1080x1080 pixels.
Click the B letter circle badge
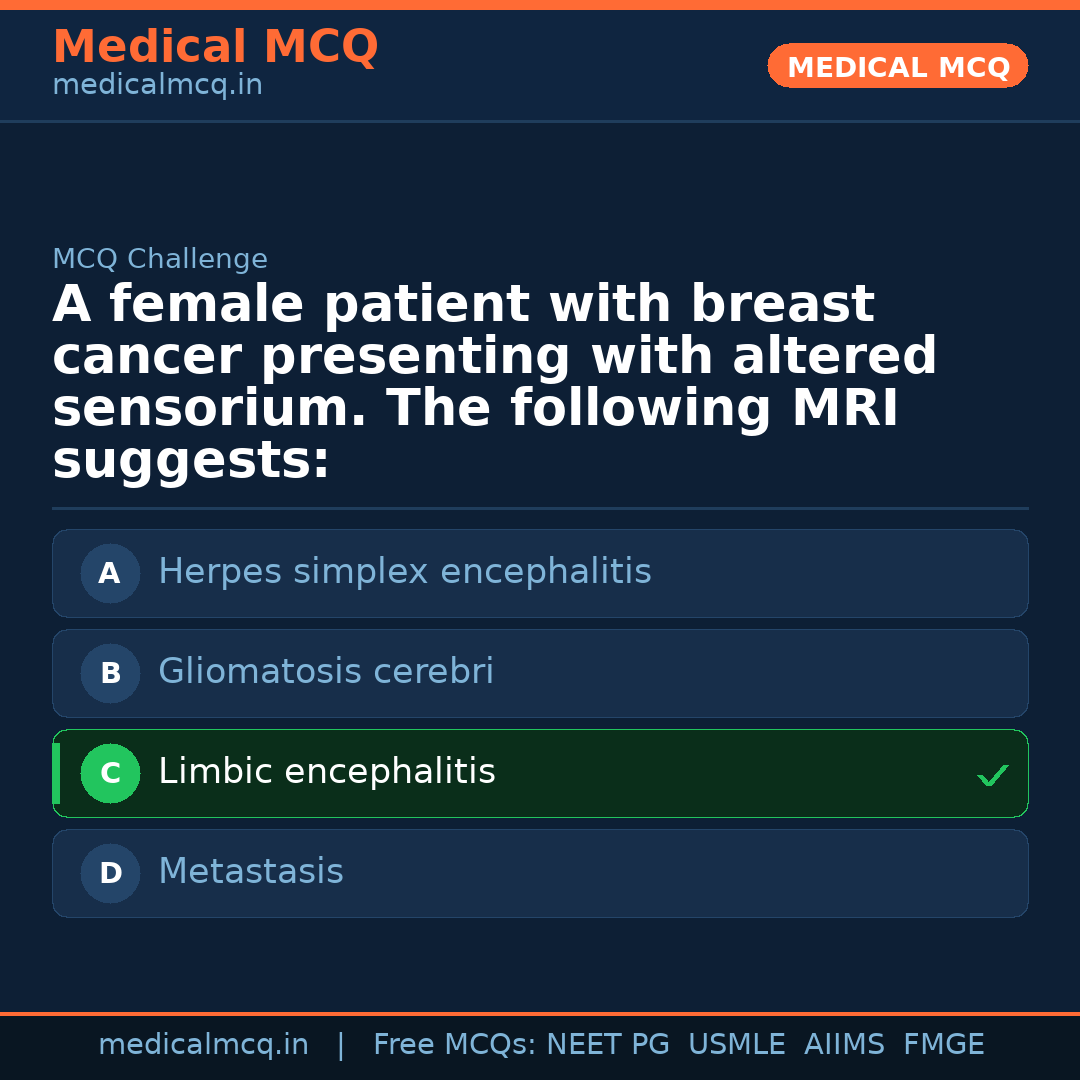point(110,674)
